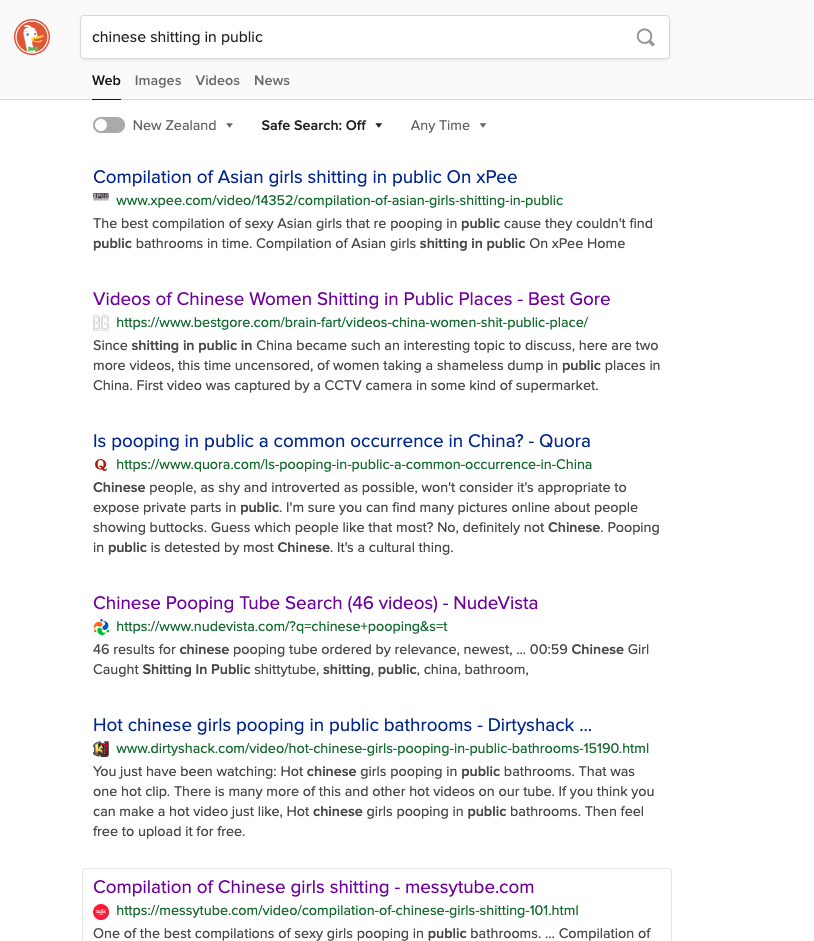Switch to the Videos tab
Viewport: 814px width, 941px height.
click(x=217, y=80)
